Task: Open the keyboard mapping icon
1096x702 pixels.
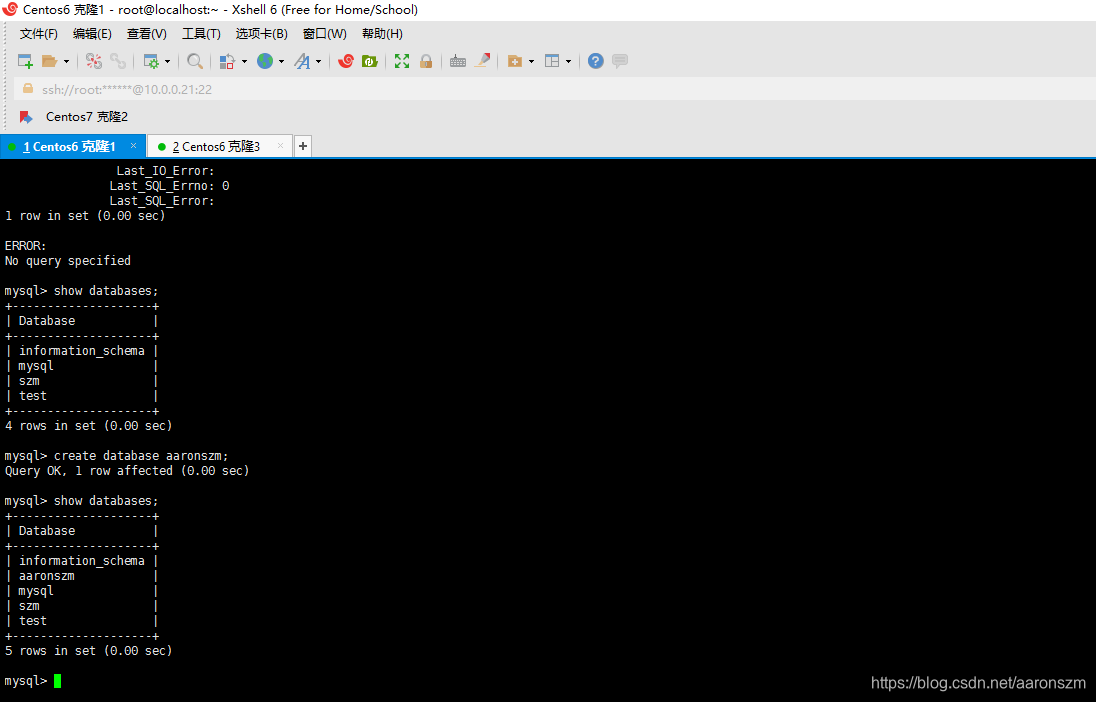Action: click(458, 62)
